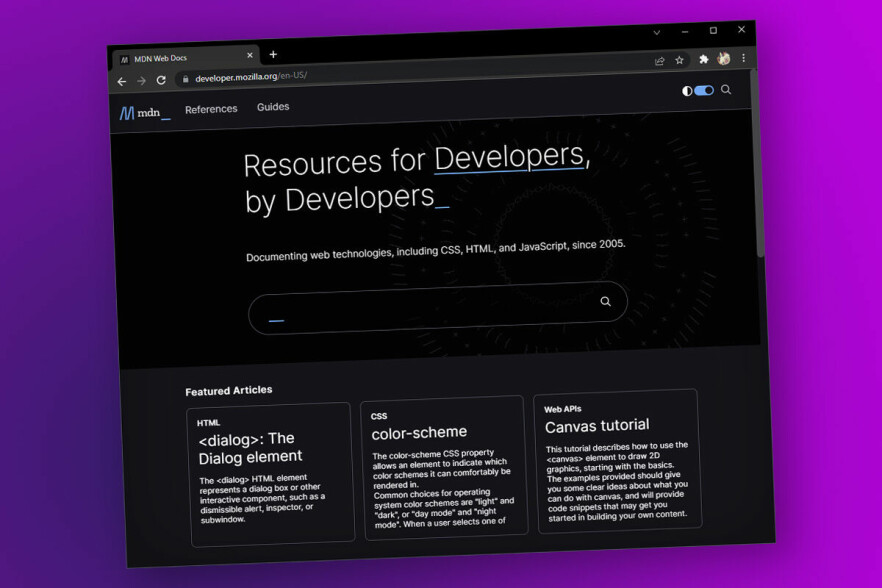Click the address bar URL
Viewport: 882px width, 588px height.
251,77
